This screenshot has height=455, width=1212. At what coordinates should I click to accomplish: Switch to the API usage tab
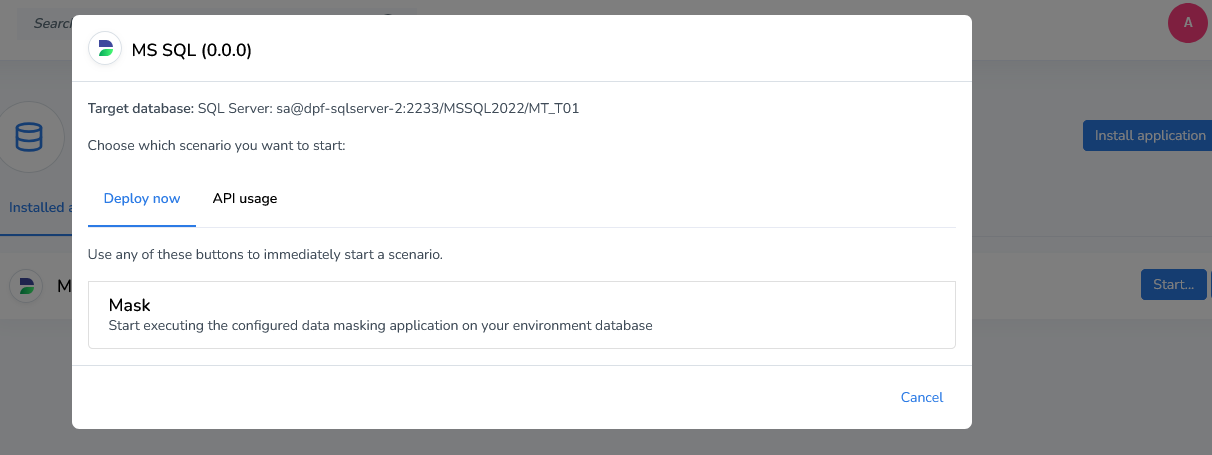coord(245,198)
